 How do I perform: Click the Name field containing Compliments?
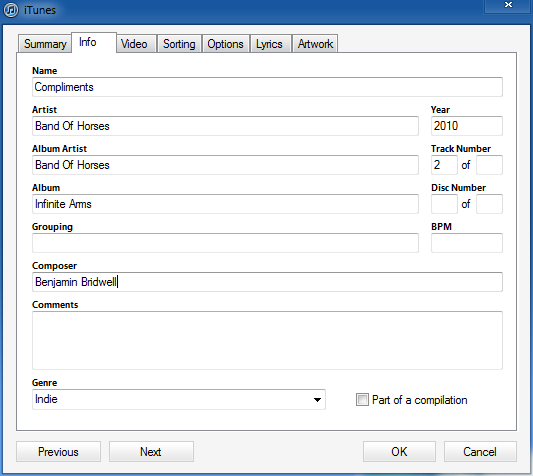pos(267,87)
